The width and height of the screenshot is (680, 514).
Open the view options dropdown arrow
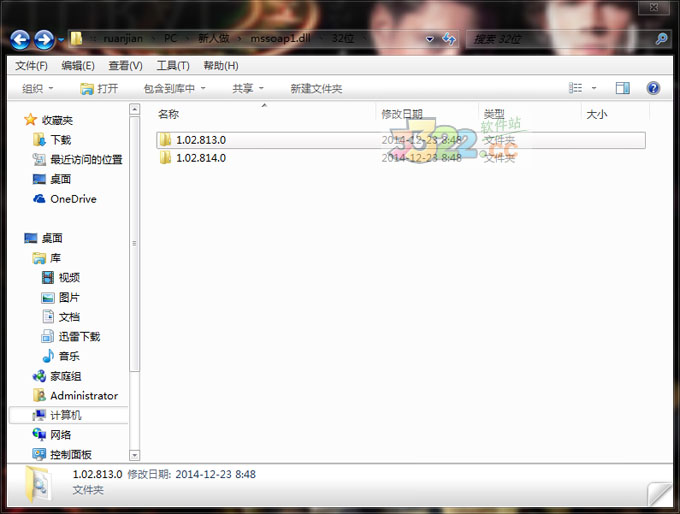click(594, 88)
